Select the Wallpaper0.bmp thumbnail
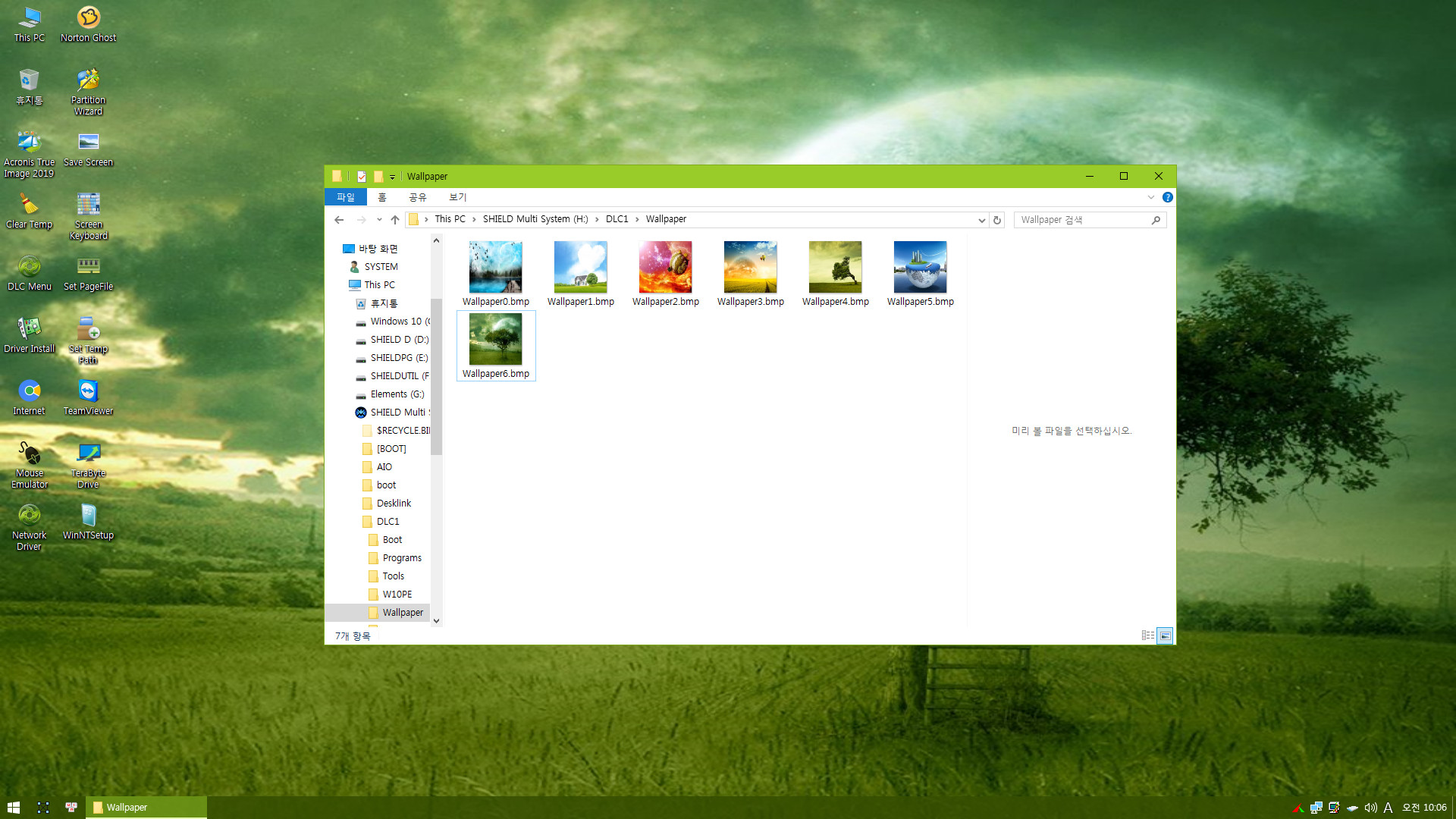Screen dimensions: 1456x819 click(x=496, y=274)
